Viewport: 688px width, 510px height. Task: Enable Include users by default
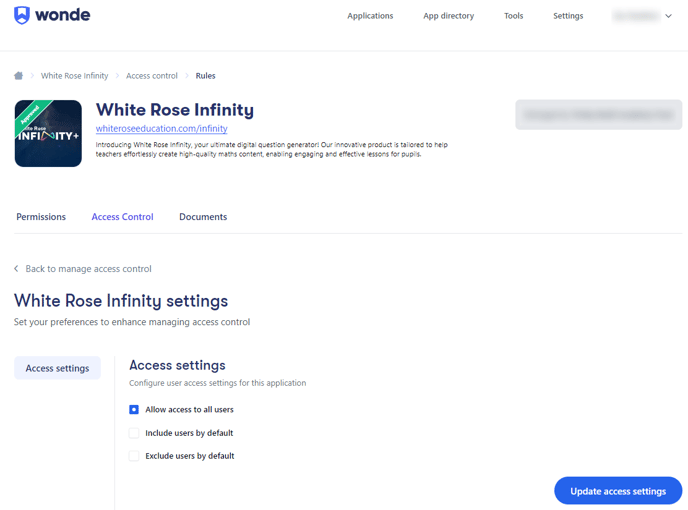coord(134,433)
